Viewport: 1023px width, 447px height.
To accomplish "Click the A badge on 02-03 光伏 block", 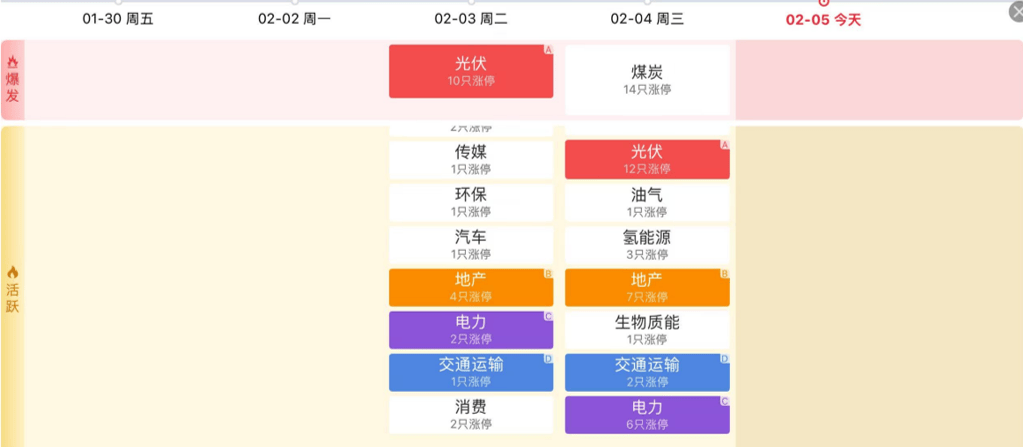I will click(548, 50).
